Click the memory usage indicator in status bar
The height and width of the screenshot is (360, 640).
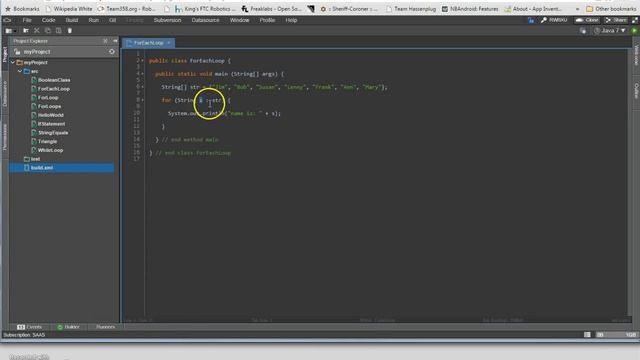[x=616, y=335]
